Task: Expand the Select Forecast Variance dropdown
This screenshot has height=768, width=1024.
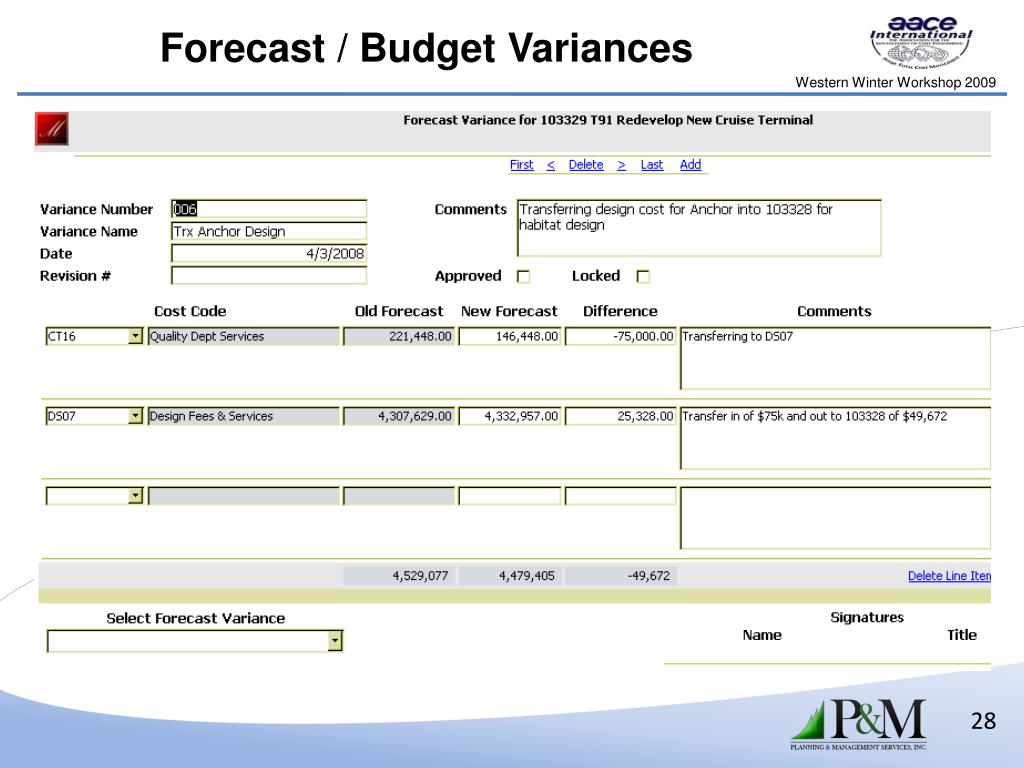Action: [x=335, y=641]
